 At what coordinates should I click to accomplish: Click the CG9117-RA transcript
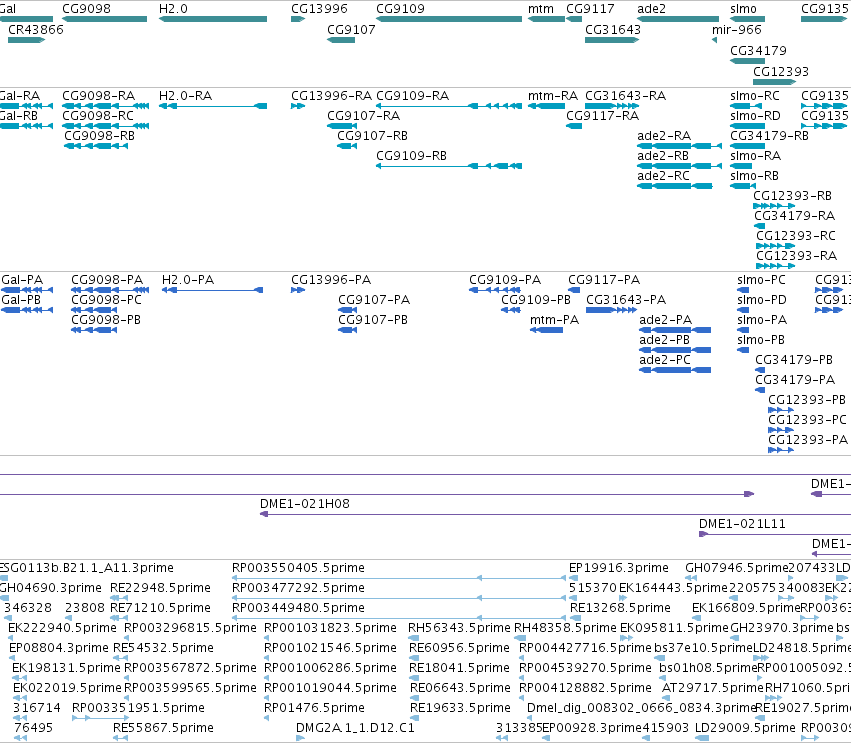(x=574, y=126)
